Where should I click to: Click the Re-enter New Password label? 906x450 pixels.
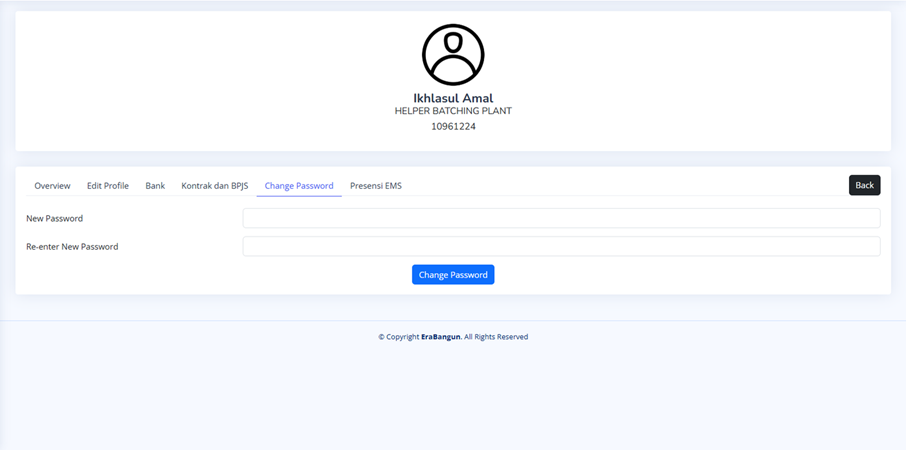[72, 247]
